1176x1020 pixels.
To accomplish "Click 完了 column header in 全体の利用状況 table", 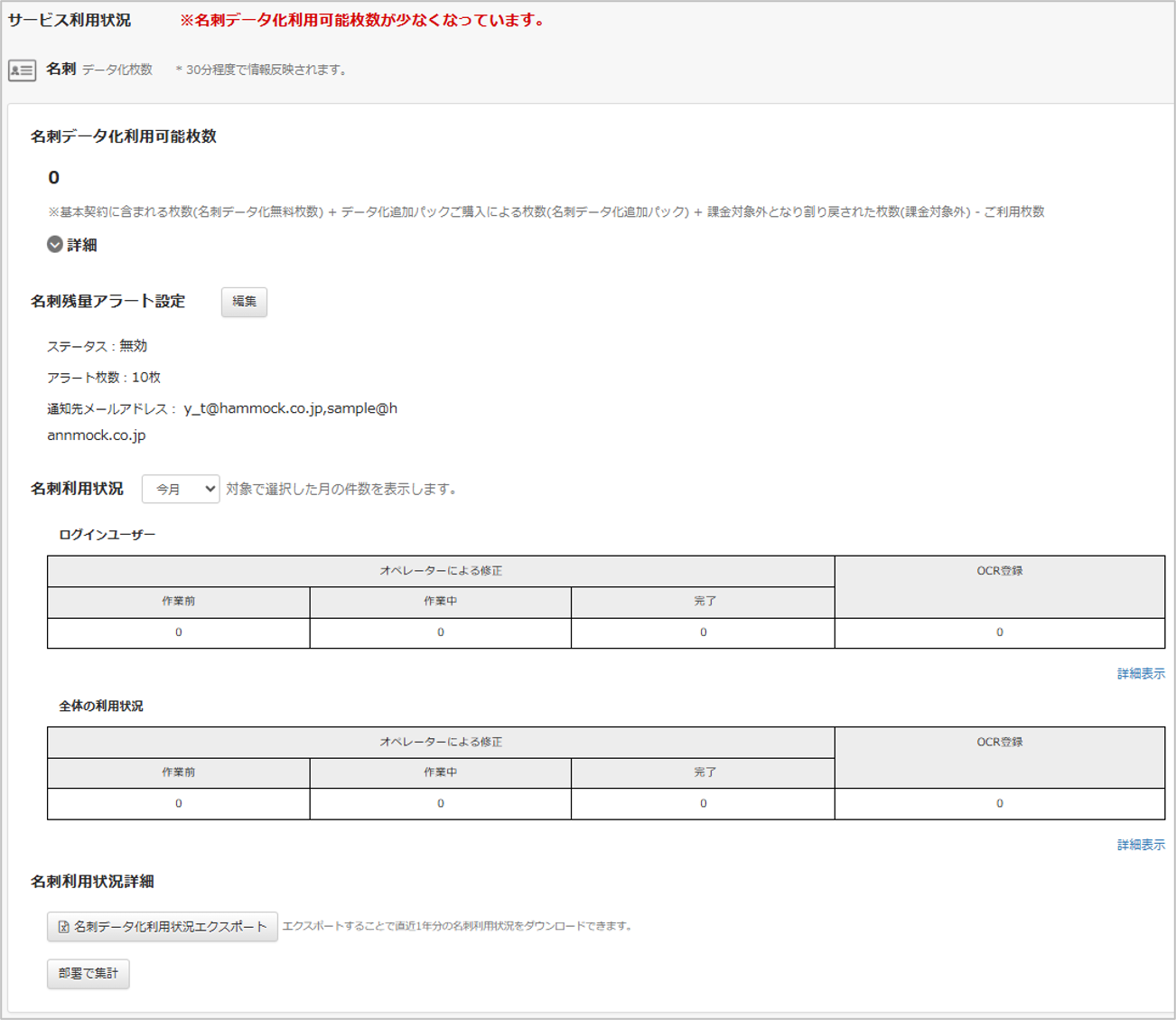I will [x=704, y=773].
